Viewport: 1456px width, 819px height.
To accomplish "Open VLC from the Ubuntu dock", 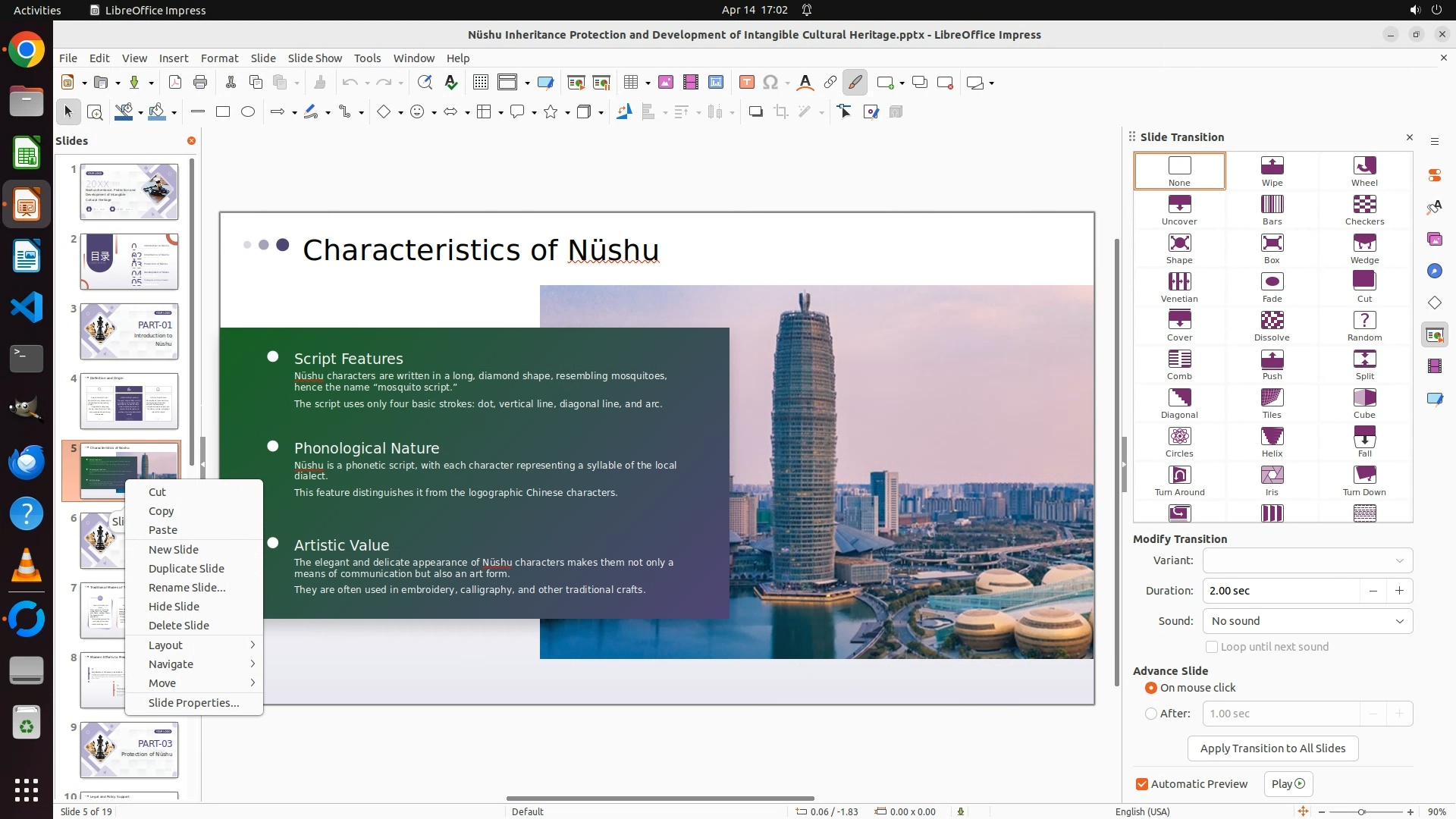I will coord(27,566).
